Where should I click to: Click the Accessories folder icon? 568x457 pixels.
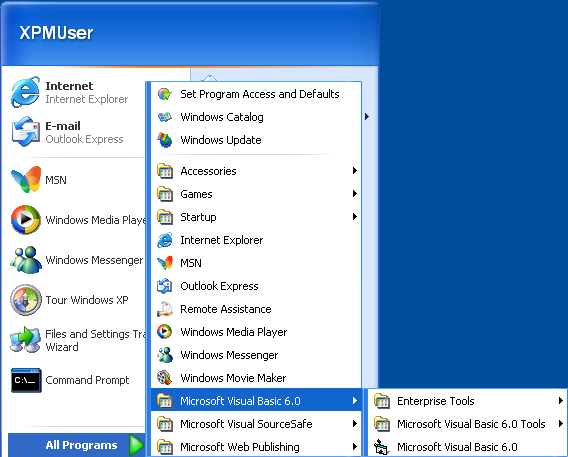tap(165, 171)
